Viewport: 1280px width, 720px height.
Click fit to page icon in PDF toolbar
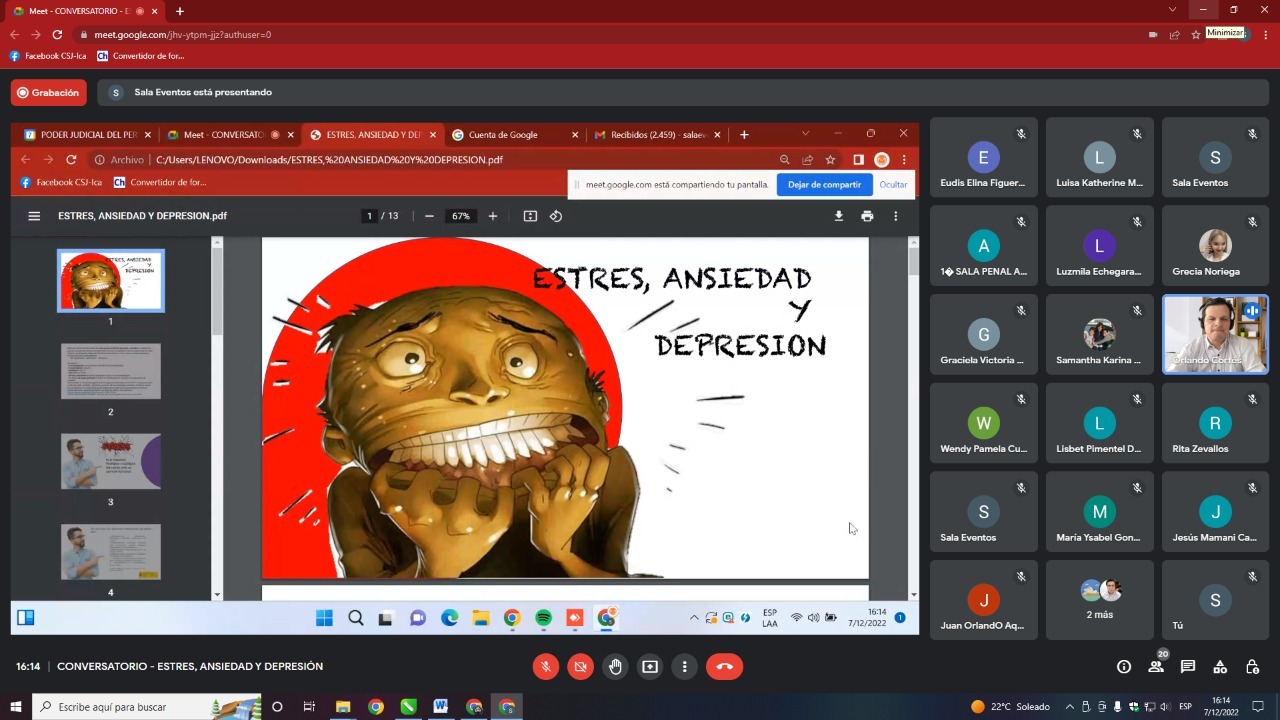point(530,216)
